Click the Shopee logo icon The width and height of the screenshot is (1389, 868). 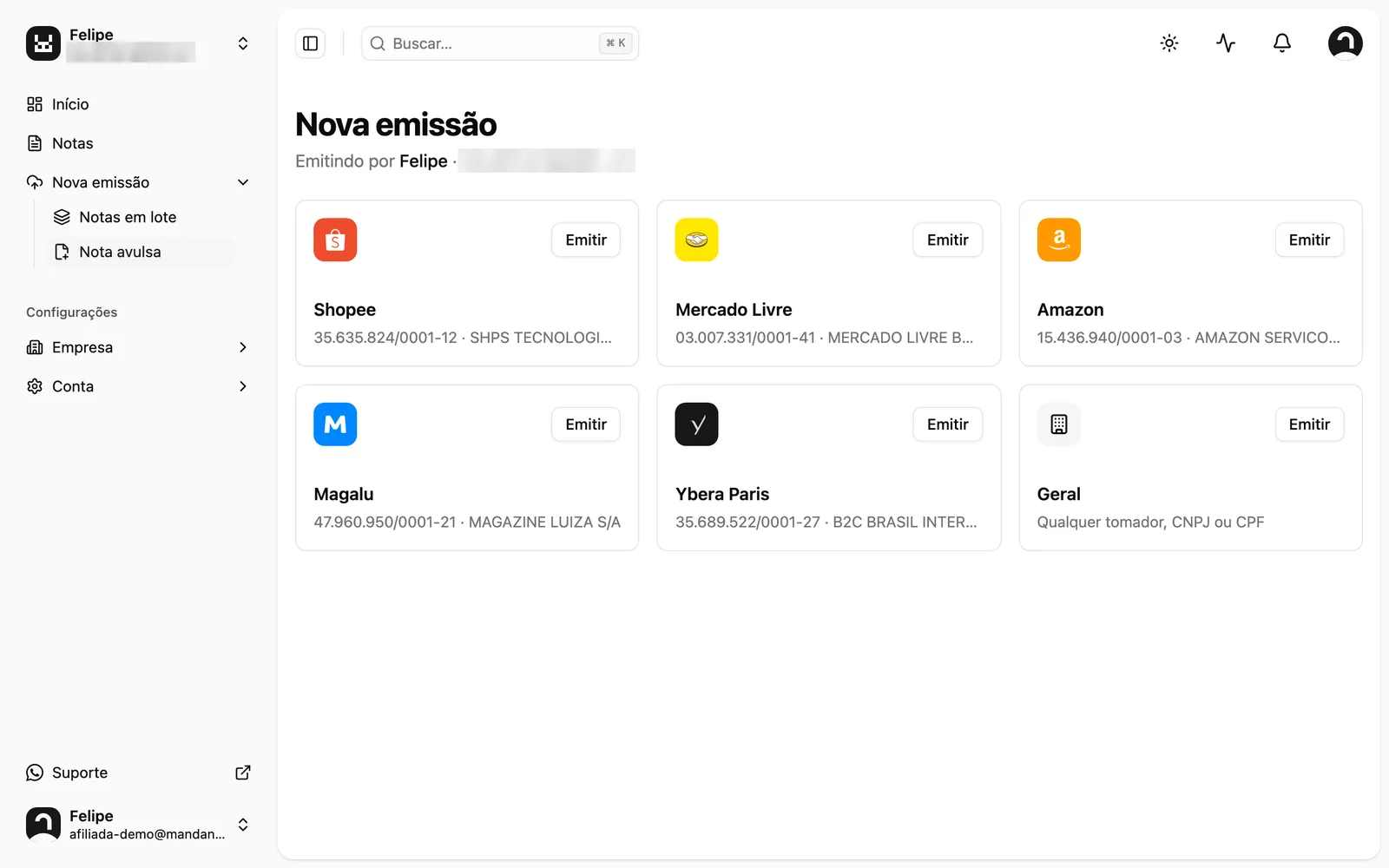(x=335, y=240)
